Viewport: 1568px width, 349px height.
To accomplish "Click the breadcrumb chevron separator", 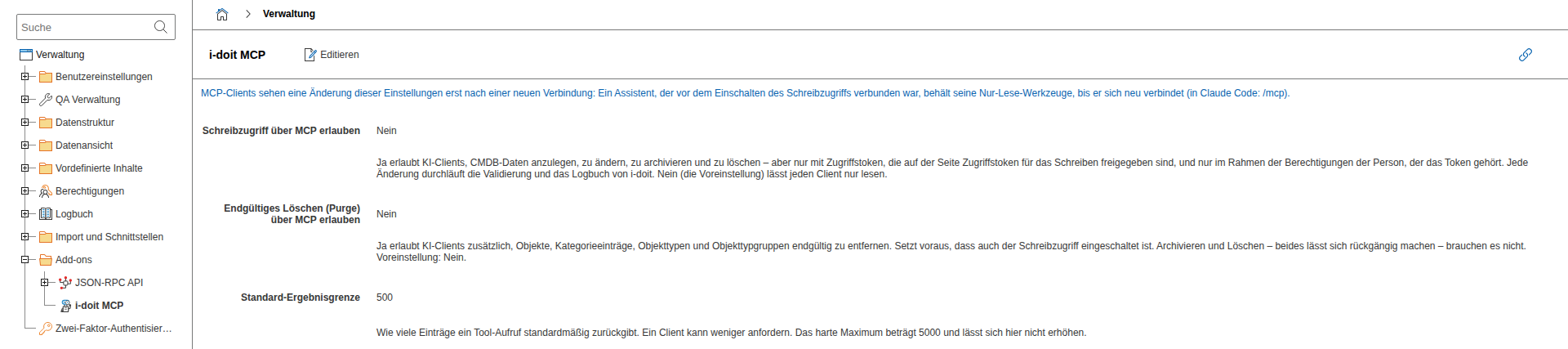I will point(247,14).
